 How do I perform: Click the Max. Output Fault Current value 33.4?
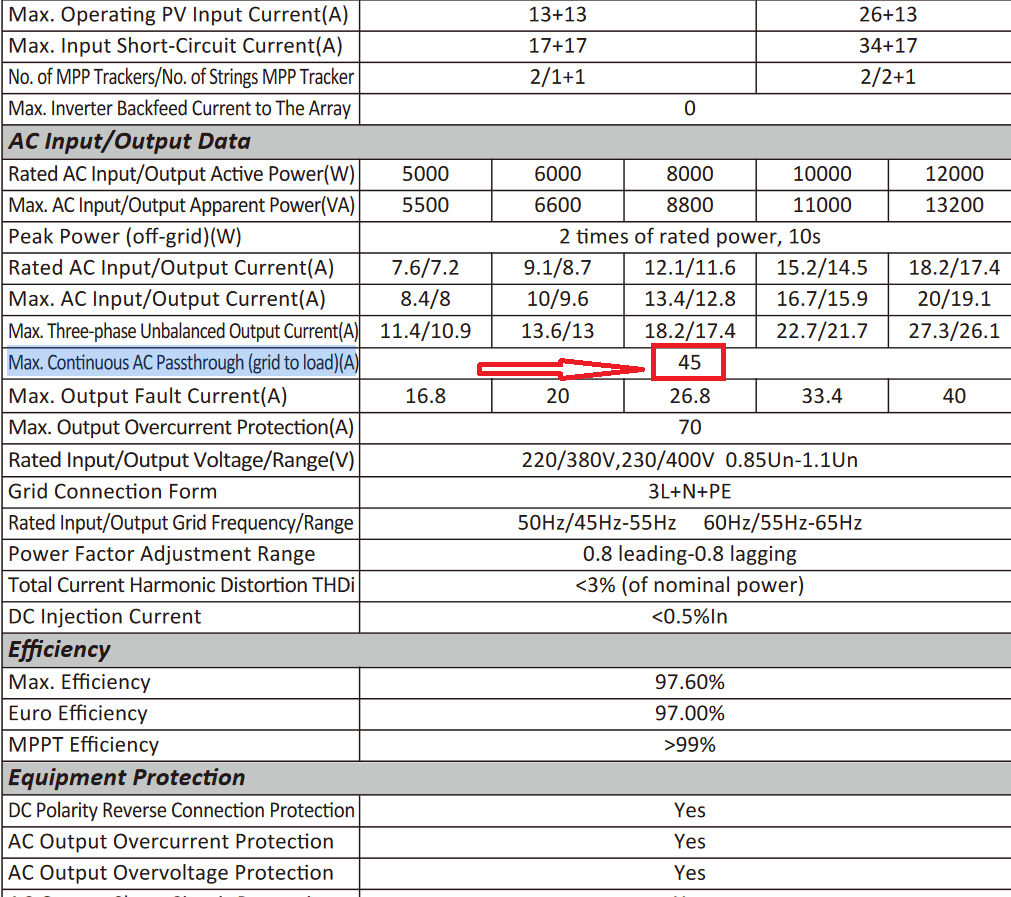pos(821,395)
